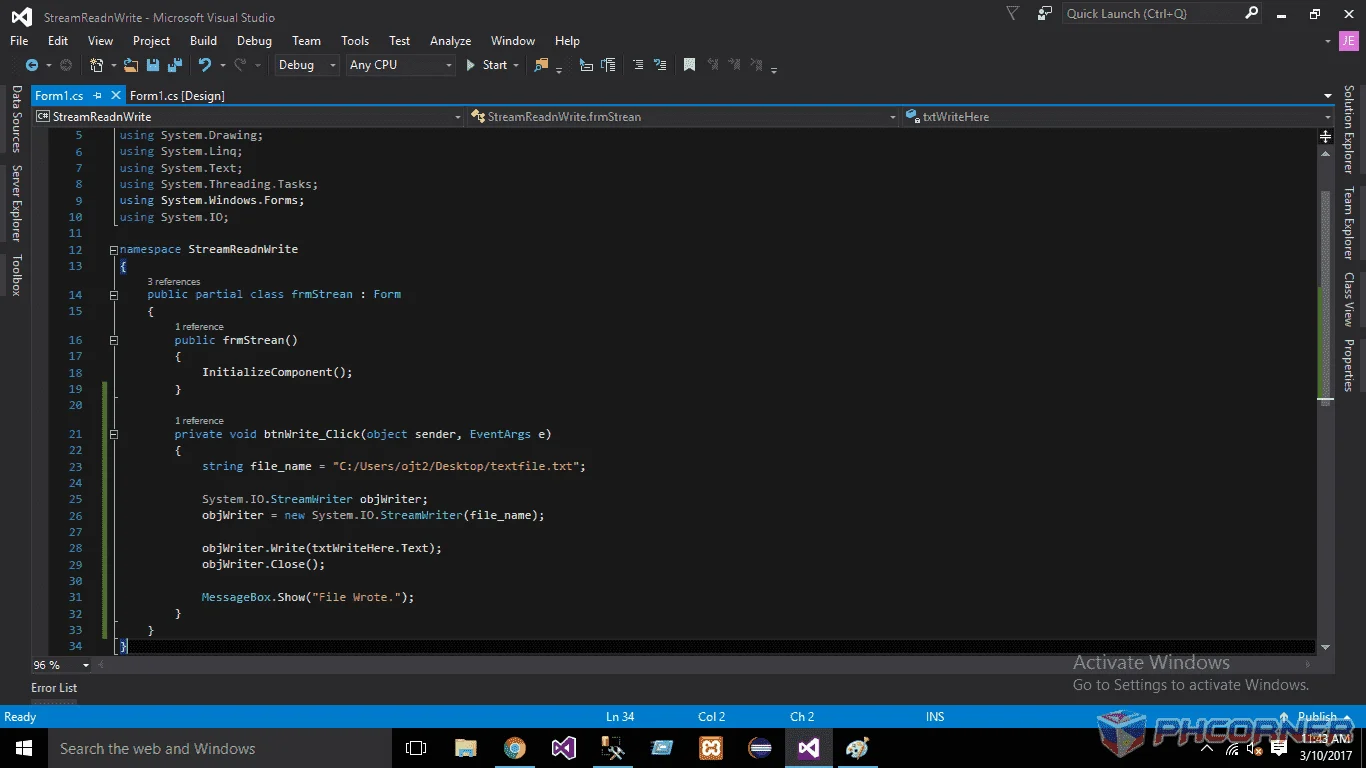
Task: Open the Data Sources side tab
Action: coord(16,119)
